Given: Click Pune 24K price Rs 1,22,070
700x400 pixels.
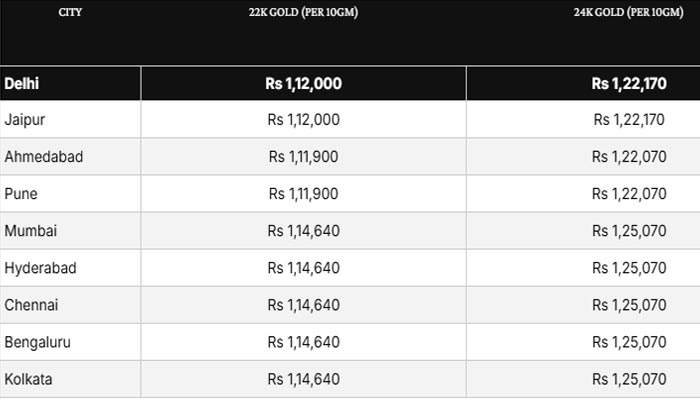Looking at the screenshot, I should [x=628, y=194].
